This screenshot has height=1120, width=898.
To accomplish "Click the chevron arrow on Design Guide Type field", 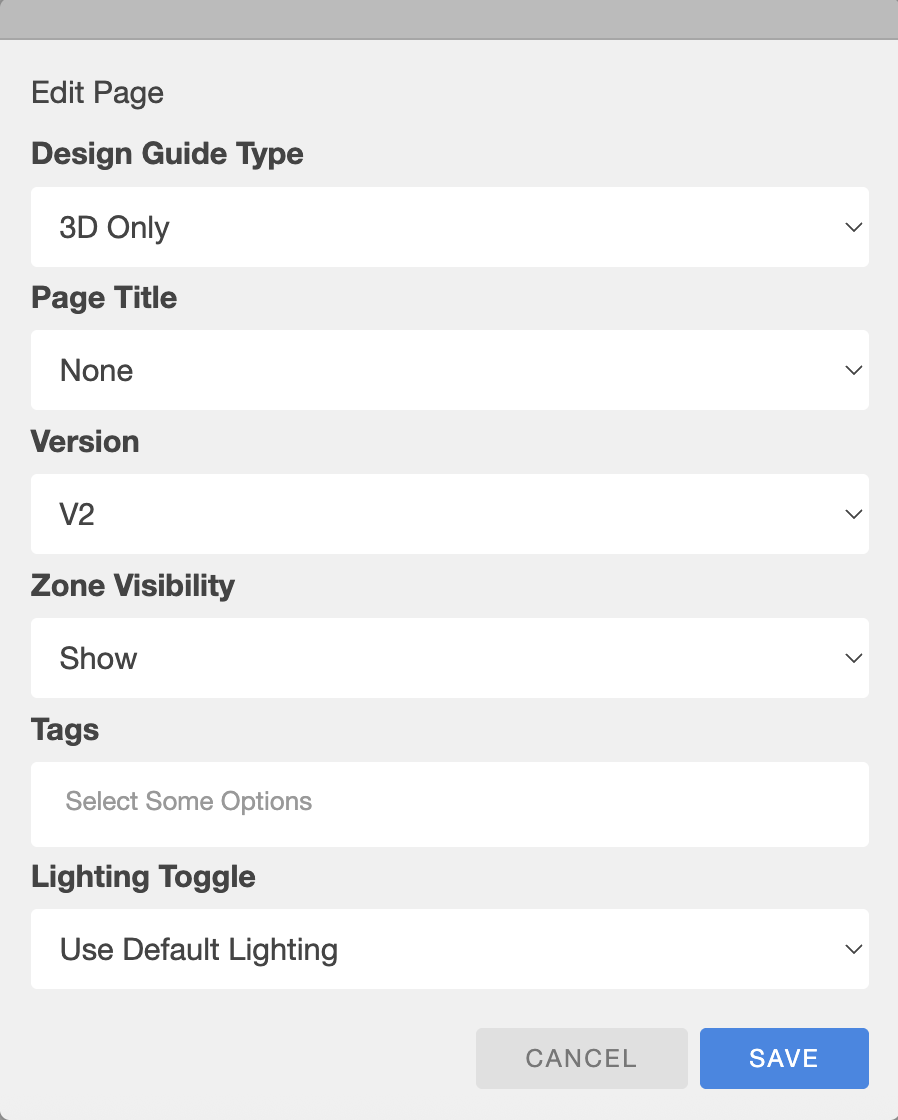I will click(x=853, y=227).
